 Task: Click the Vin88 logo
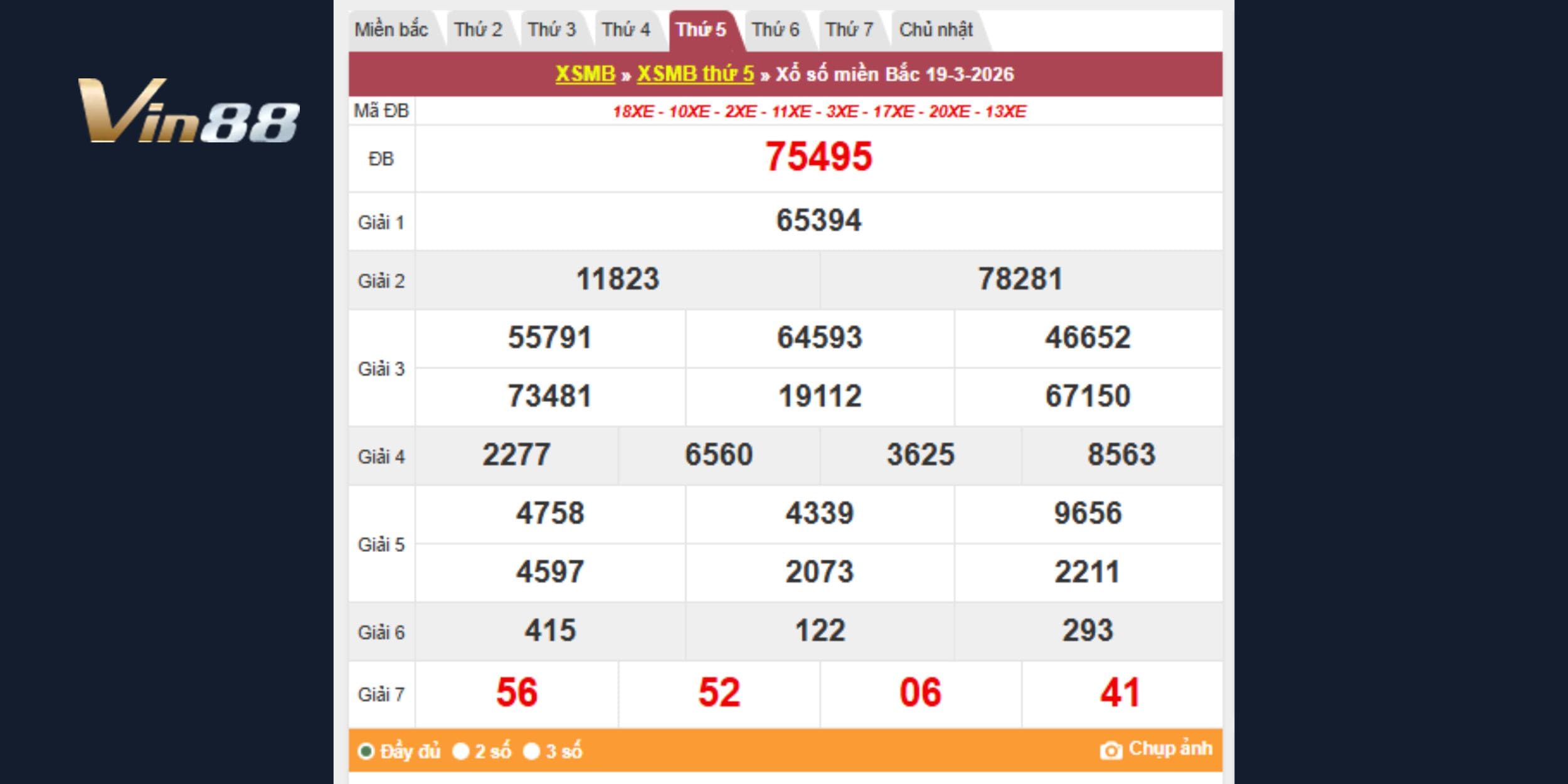point(188,111)
